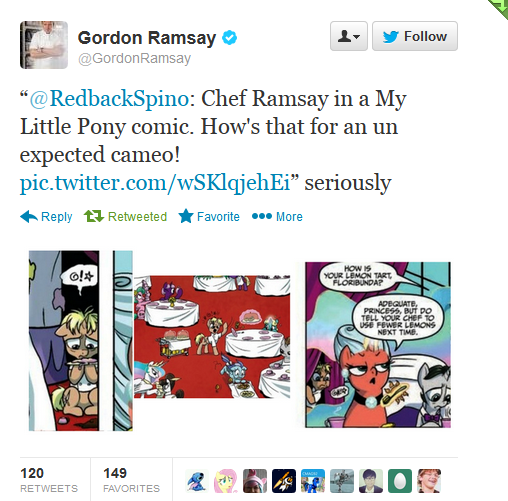This screenshot has width=508, height=501.
Task: Open the pic.twitter.com/wSKlqjehEi link
Action: (155, 183)
